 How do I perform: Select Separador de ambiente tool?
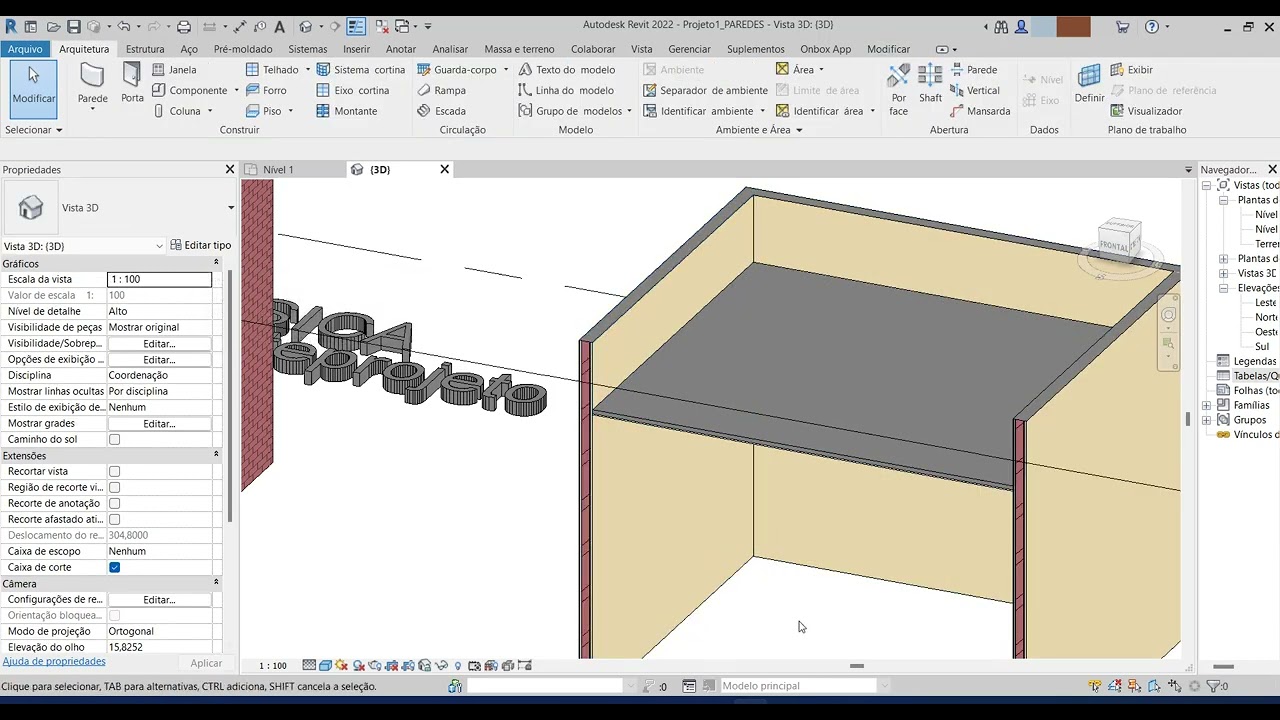click(705, 90)
